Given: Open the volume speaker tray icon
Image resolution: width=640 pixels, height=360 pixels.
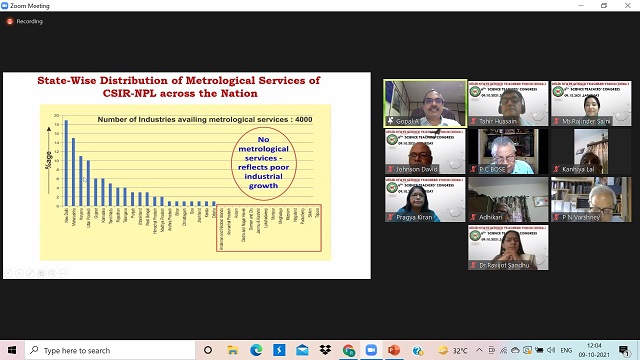Looking at the screenshot, I should (x=551, y=350).
